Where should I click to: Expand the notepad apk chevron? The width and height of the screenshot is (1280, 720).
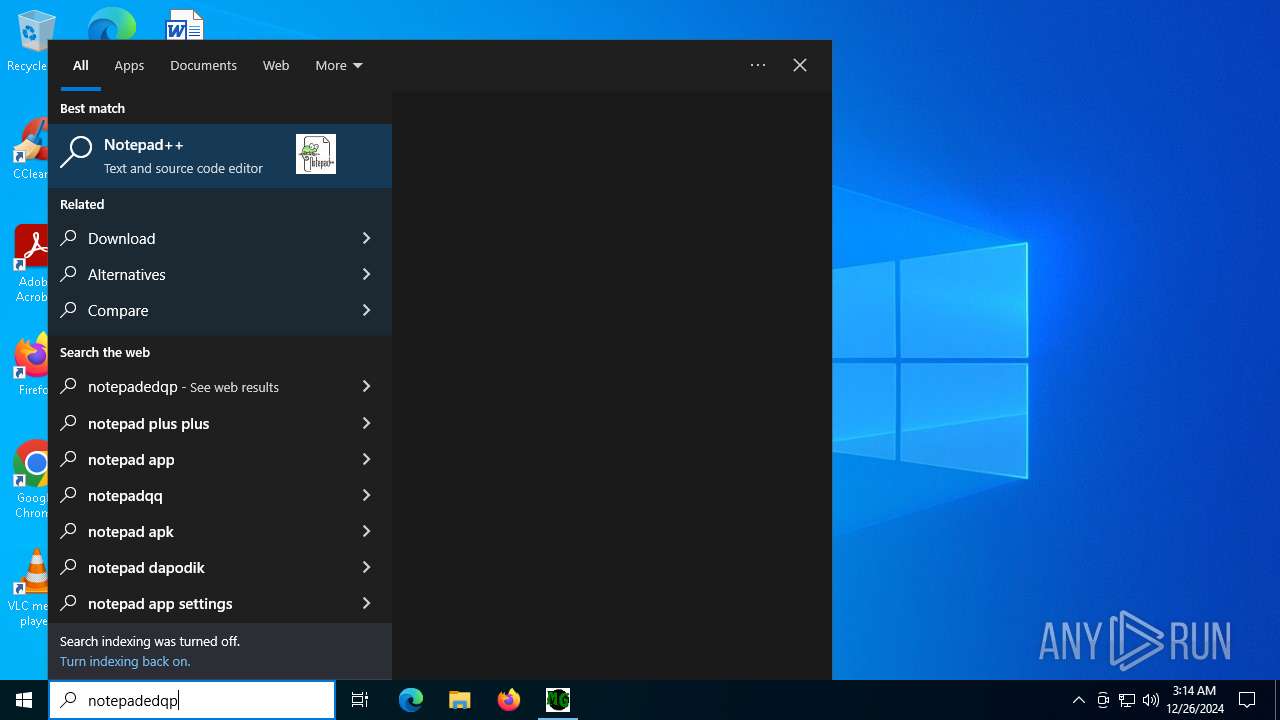(366, 531)
